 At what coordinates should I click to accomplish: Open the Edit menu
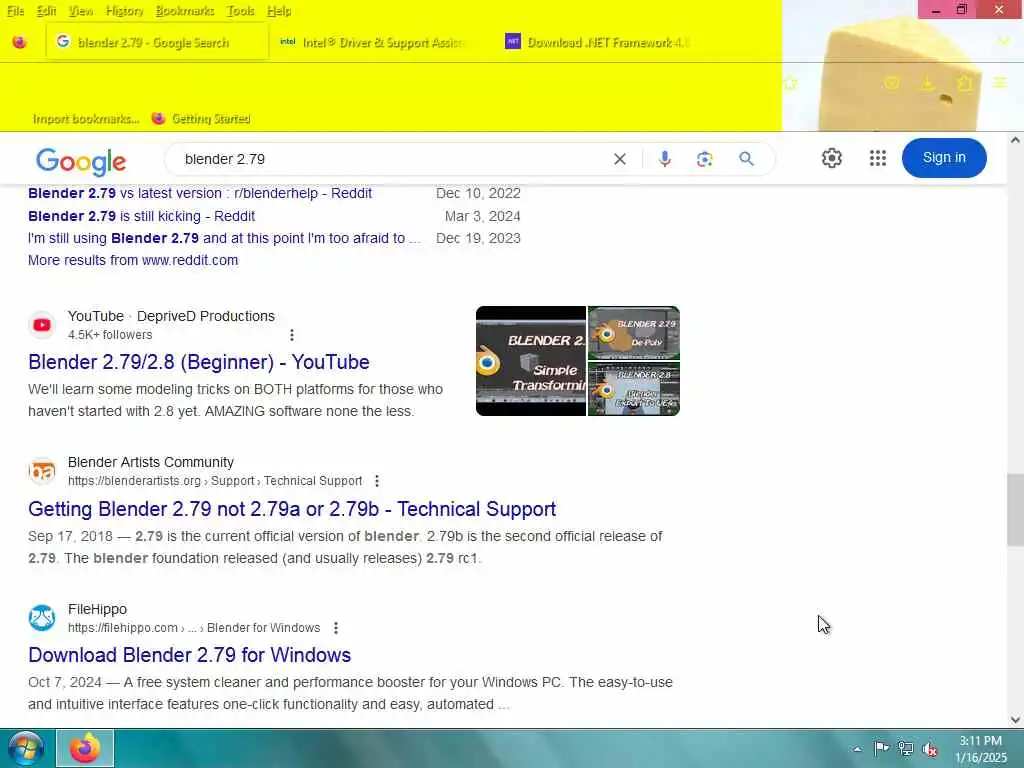(46, 11)
